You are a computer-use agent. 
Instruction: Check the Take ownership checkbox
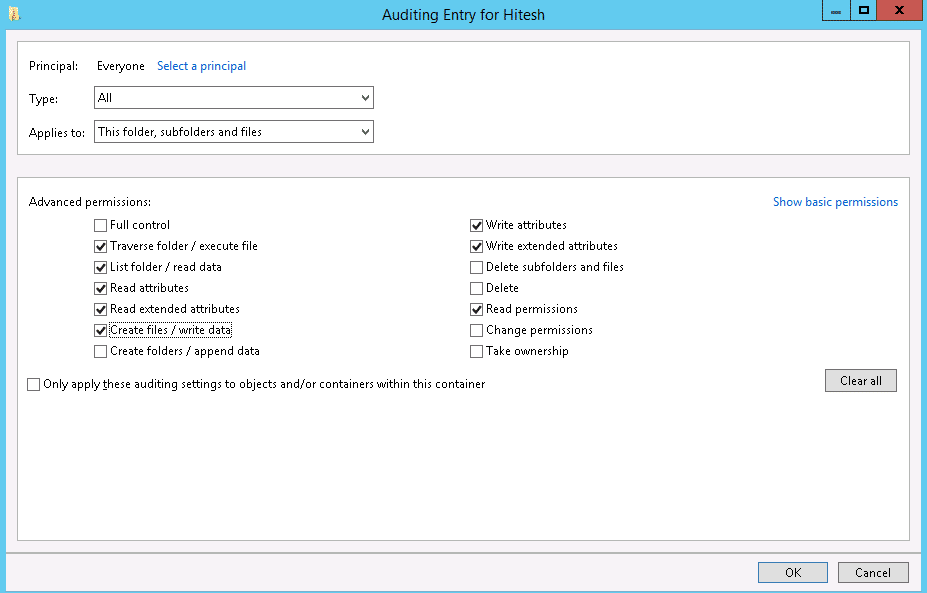477,351
